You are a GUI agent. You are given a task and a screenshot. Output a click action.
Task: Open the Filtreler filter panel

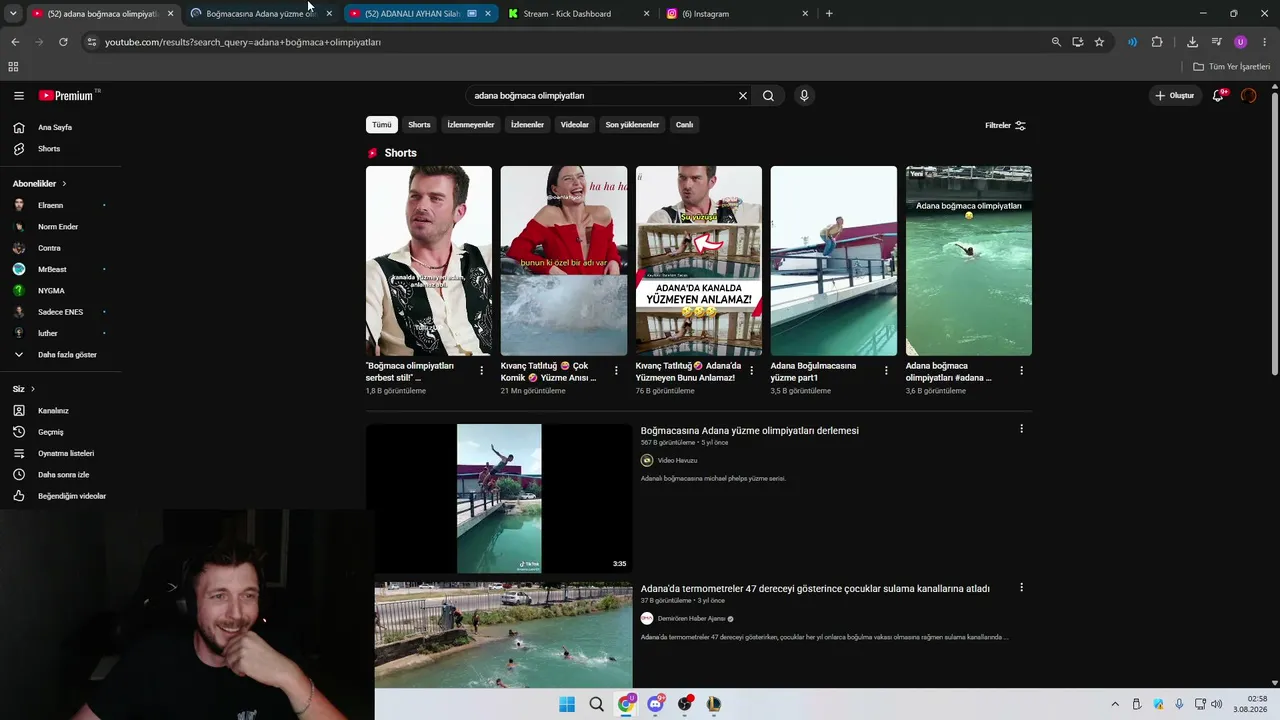(x=1005, y=126)
